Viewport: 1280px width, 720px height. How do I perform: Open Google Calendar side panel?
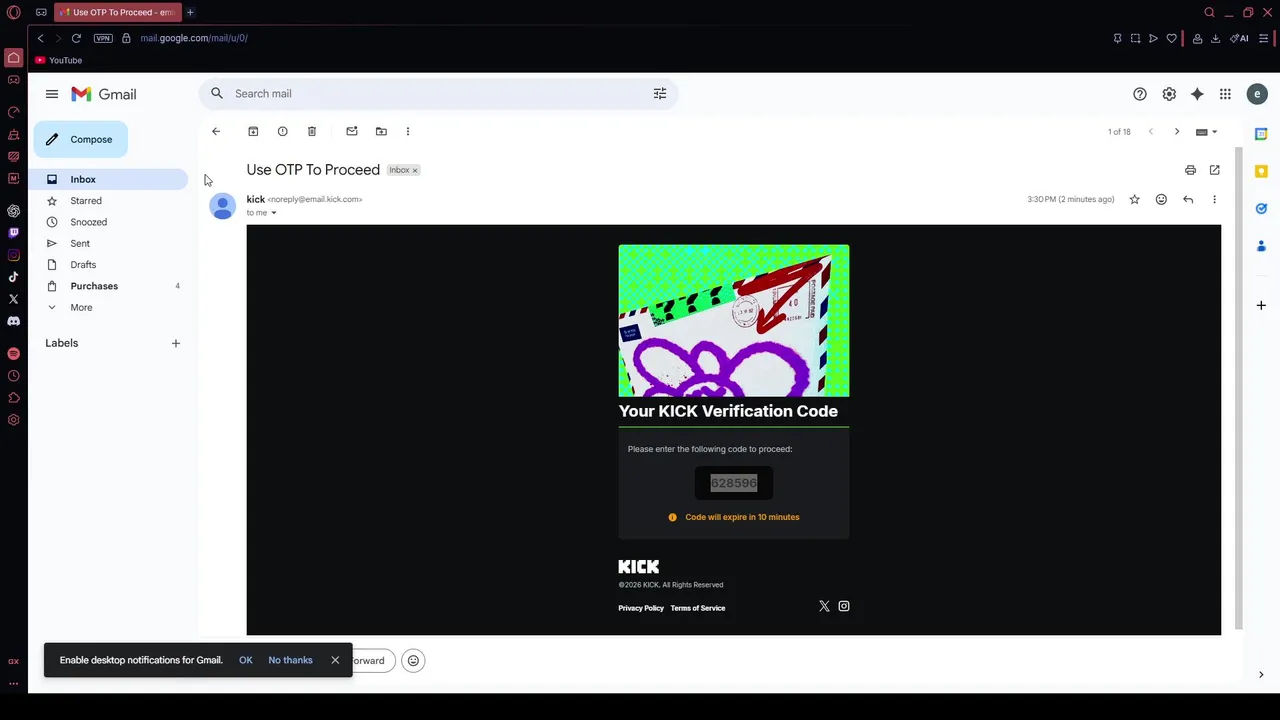(1261, 134)
